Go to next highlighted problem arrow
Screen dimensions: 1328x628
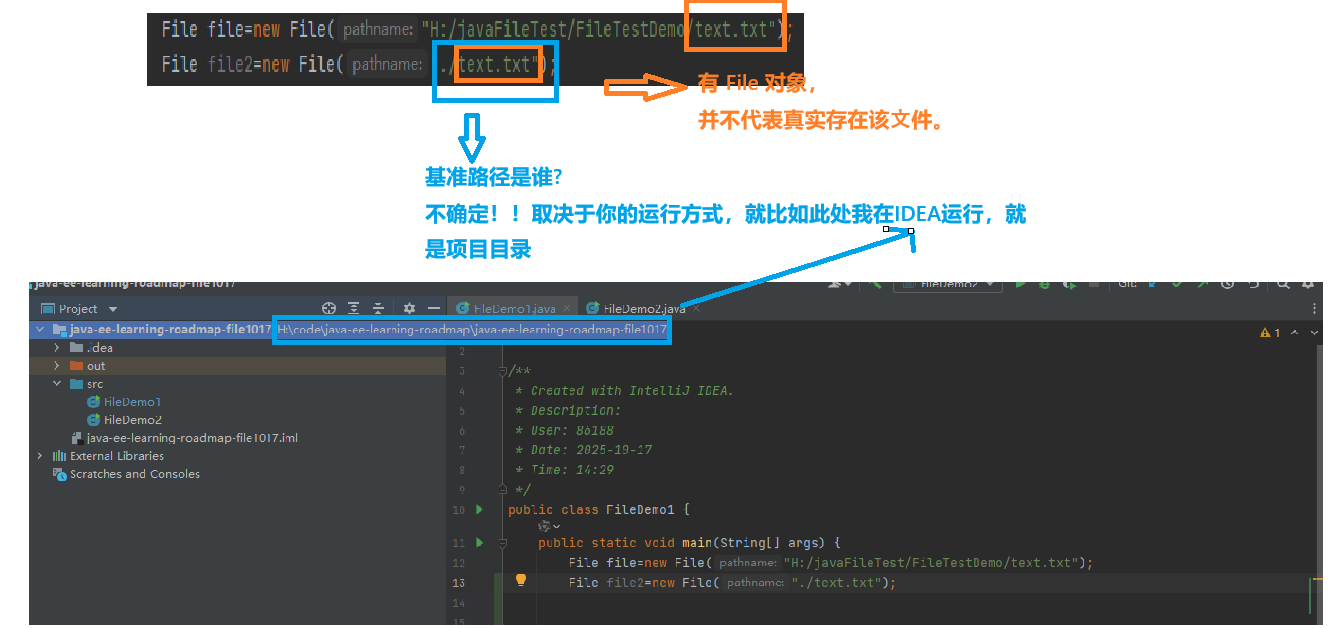tap(1312, 333)
